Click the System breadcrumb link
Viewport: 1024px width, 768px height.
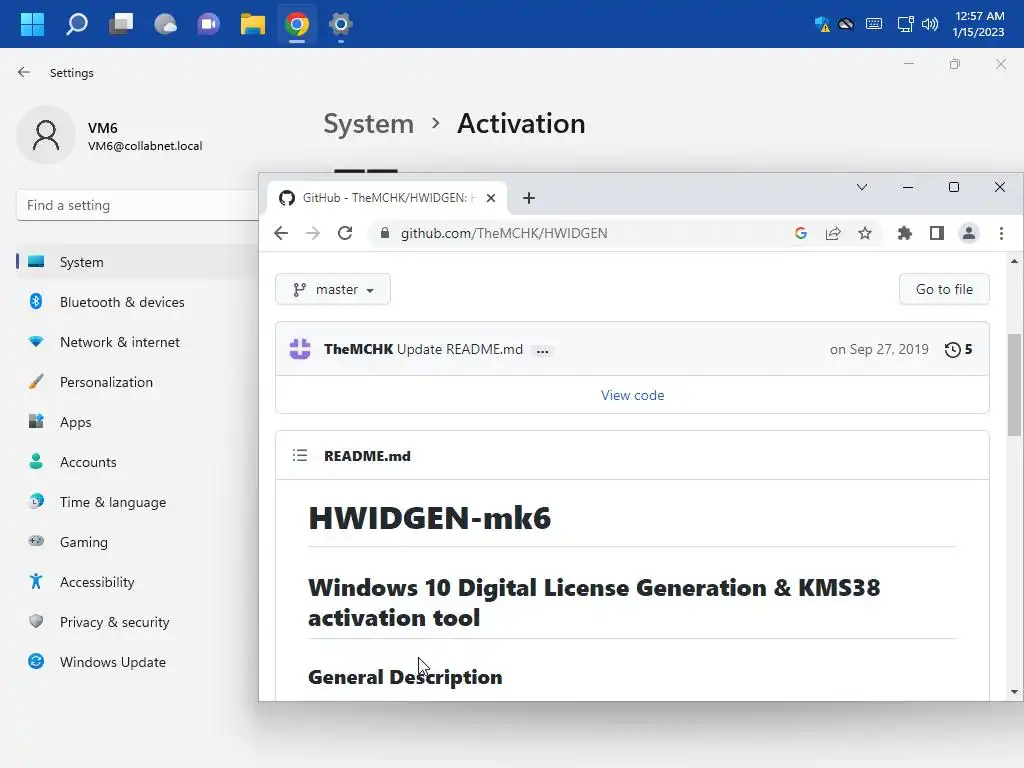pyautogui.click(x=368, y=123)
